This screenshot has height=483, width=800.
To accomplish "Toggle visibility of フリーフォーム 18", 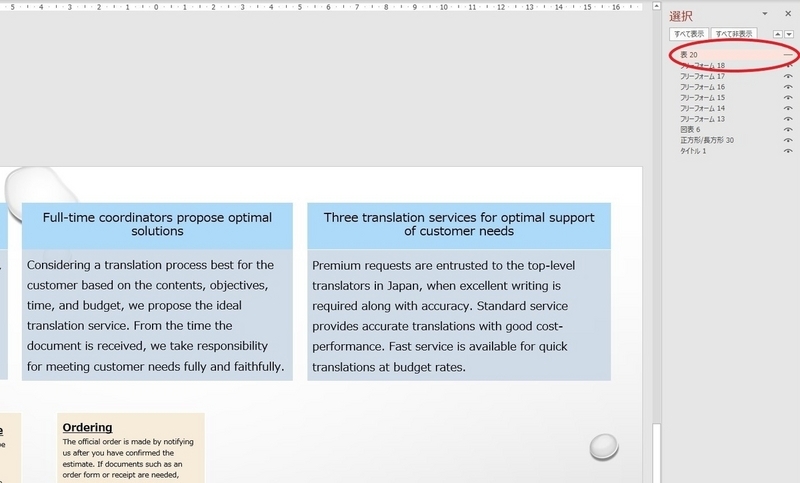I will tap(788, 65).
